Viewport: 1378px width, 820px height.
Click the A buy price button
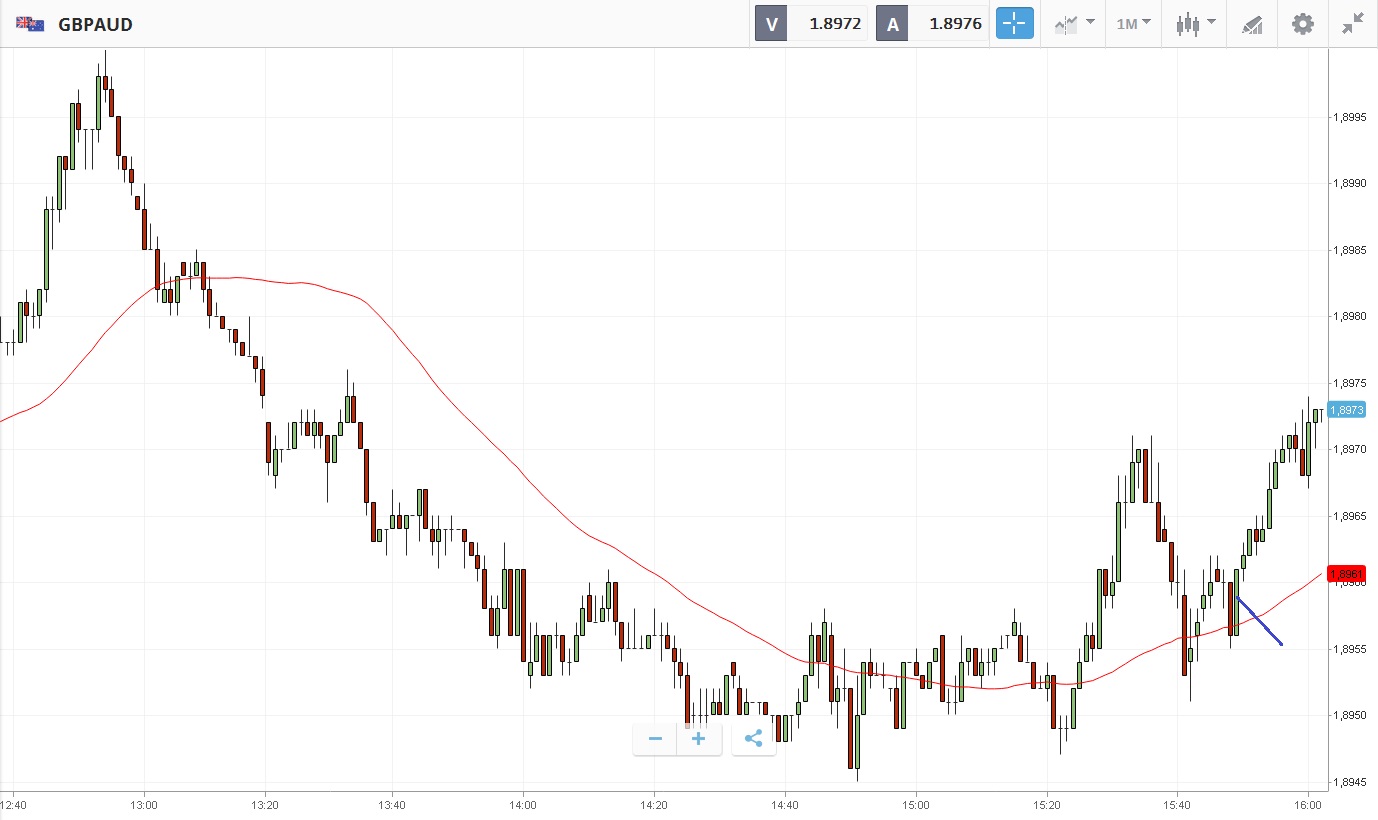(893, 24)
